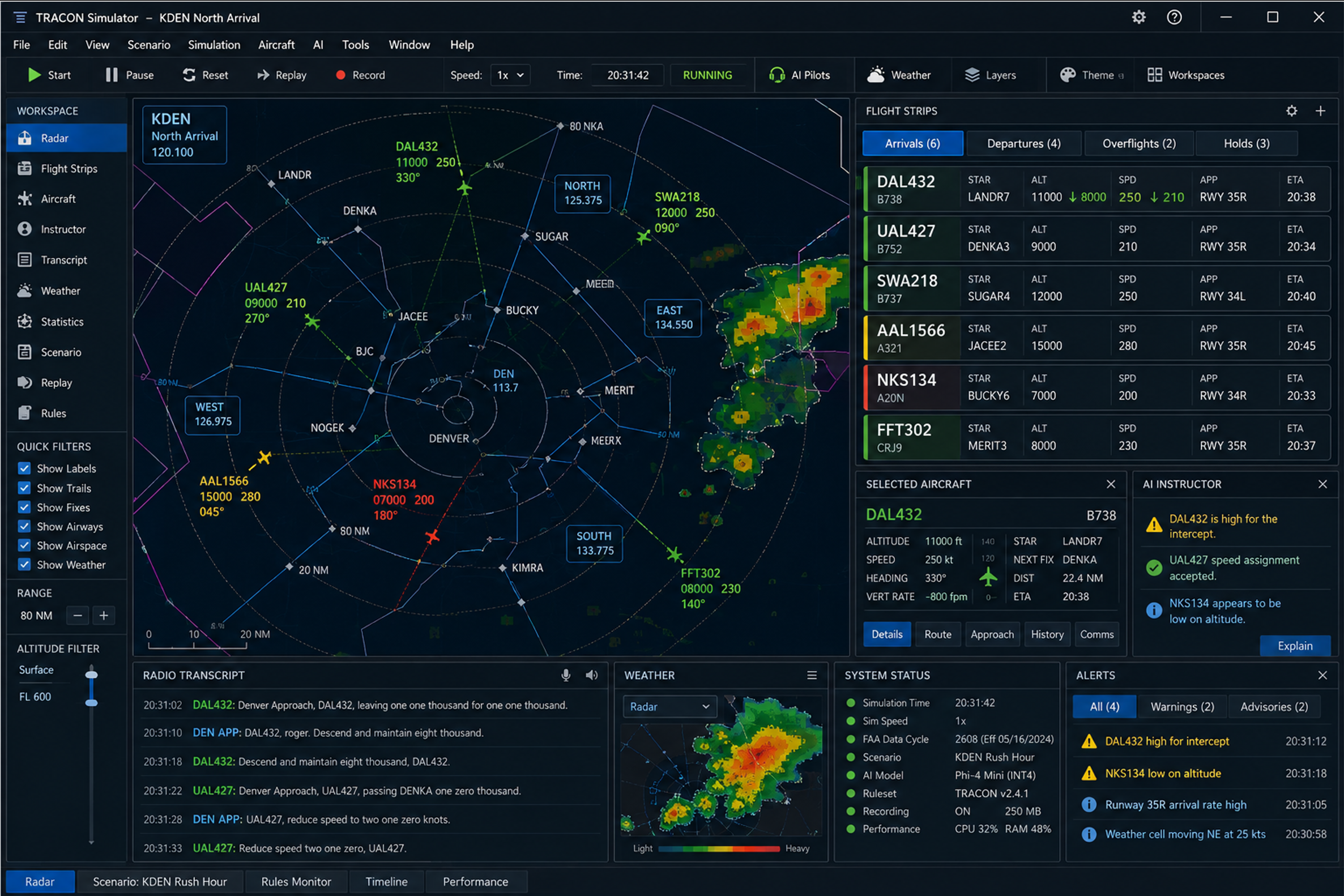The height and width of the screenshot is (896, 1344).
Task: Toggle the Show Weather checkbox
Action: pyautogui.click(x=24, y=565)
